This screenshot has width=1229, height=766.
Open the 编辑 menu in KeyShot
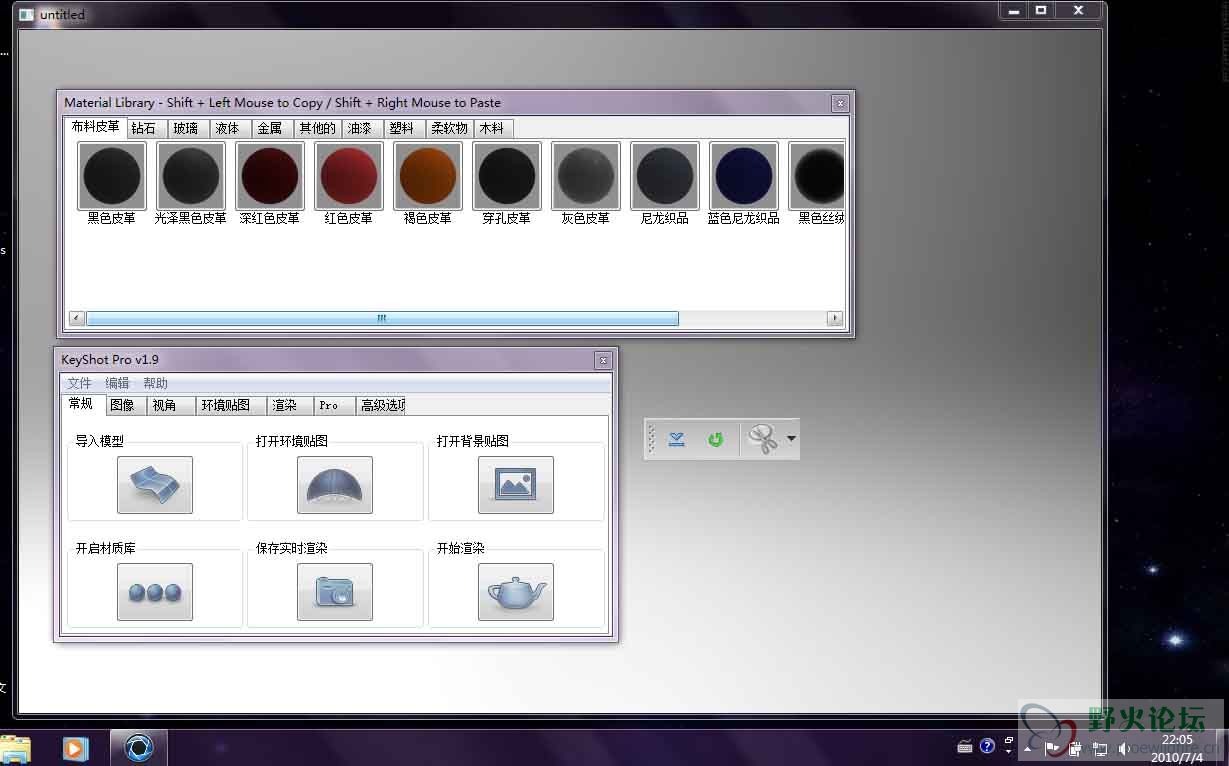point(117,383)
